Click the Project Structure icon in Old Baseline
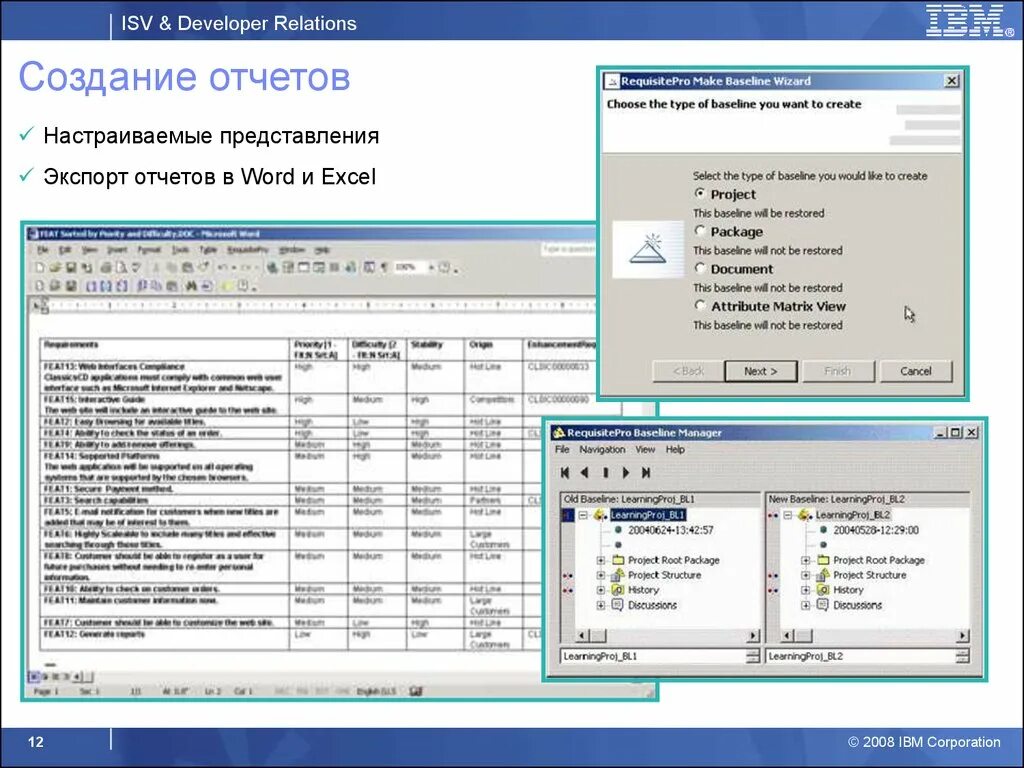Viewport: 1024px width, 768px height. coord(618,575)
